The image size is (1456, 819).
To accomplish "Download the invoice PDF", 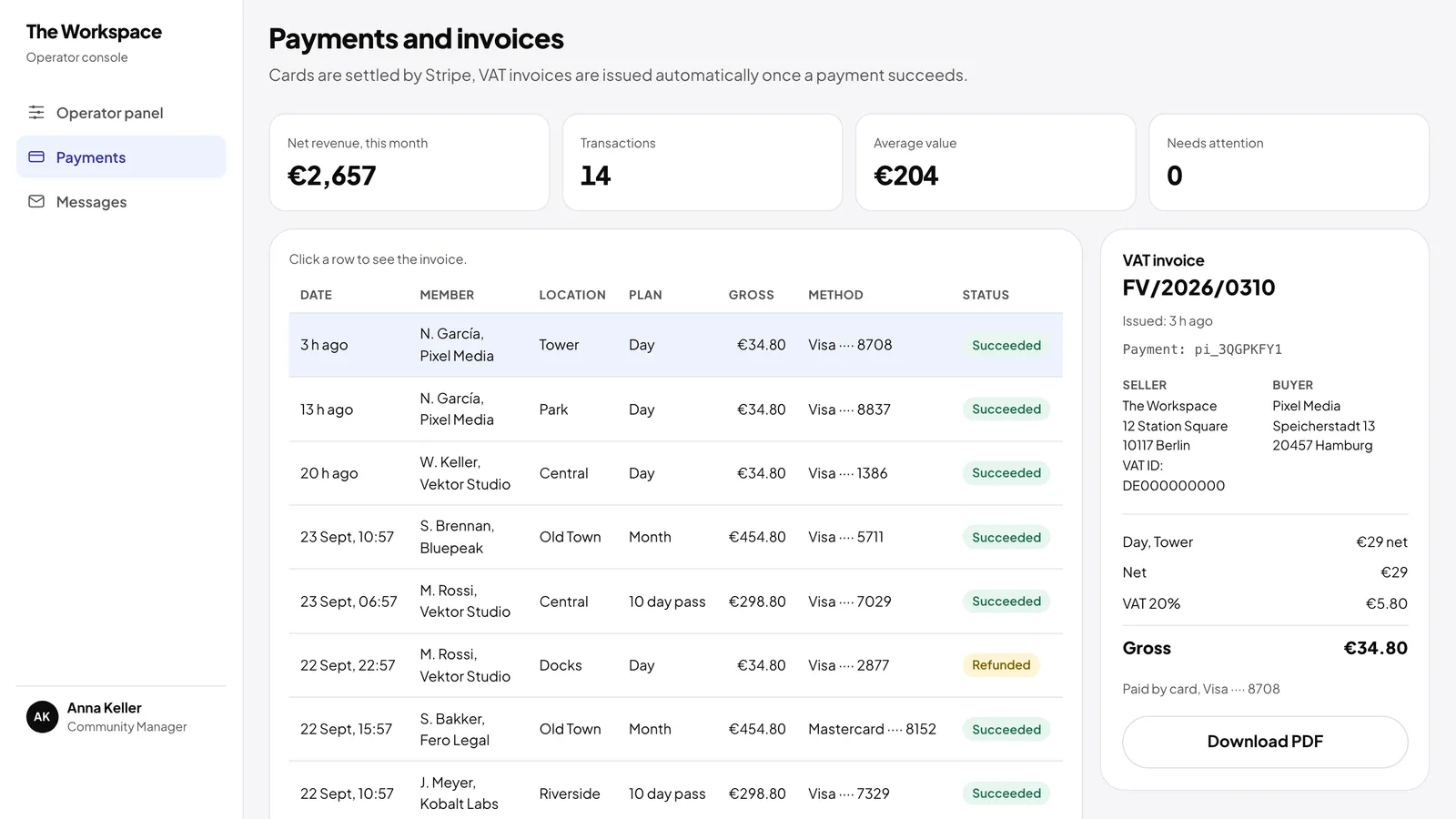I will click(1265, 742).
